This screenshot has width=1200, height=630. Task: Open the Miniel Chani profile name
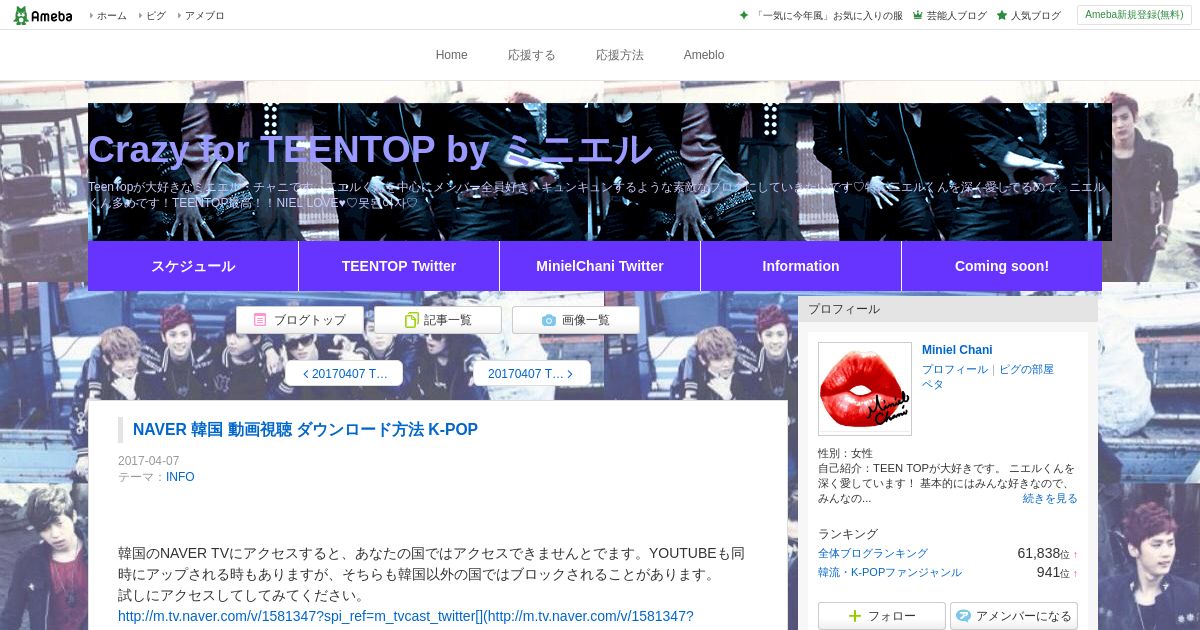click(957, 350)
